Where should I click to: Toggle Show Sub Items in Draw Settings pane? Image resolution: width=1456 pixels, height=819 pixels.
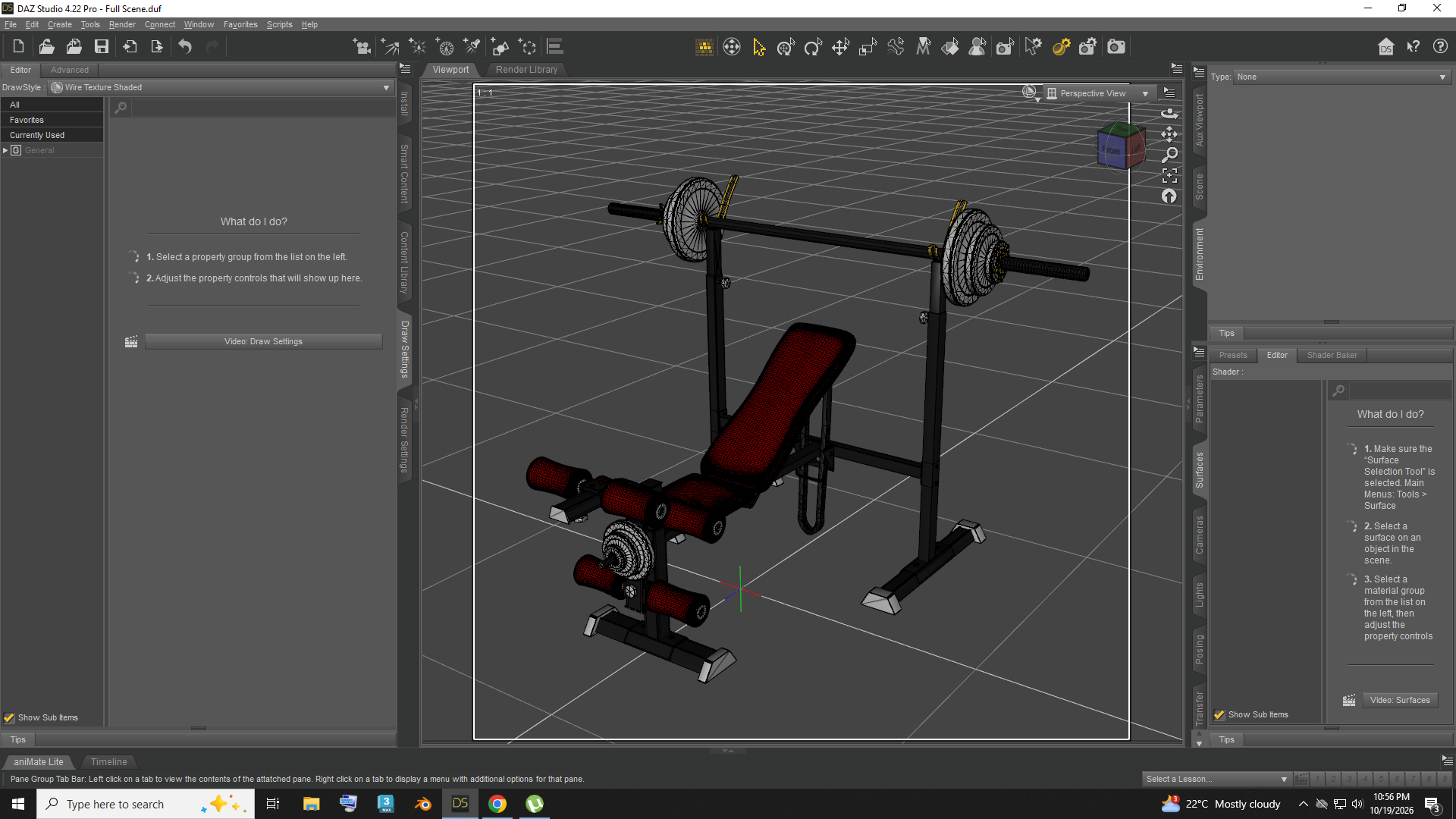[x=9, y=717]
